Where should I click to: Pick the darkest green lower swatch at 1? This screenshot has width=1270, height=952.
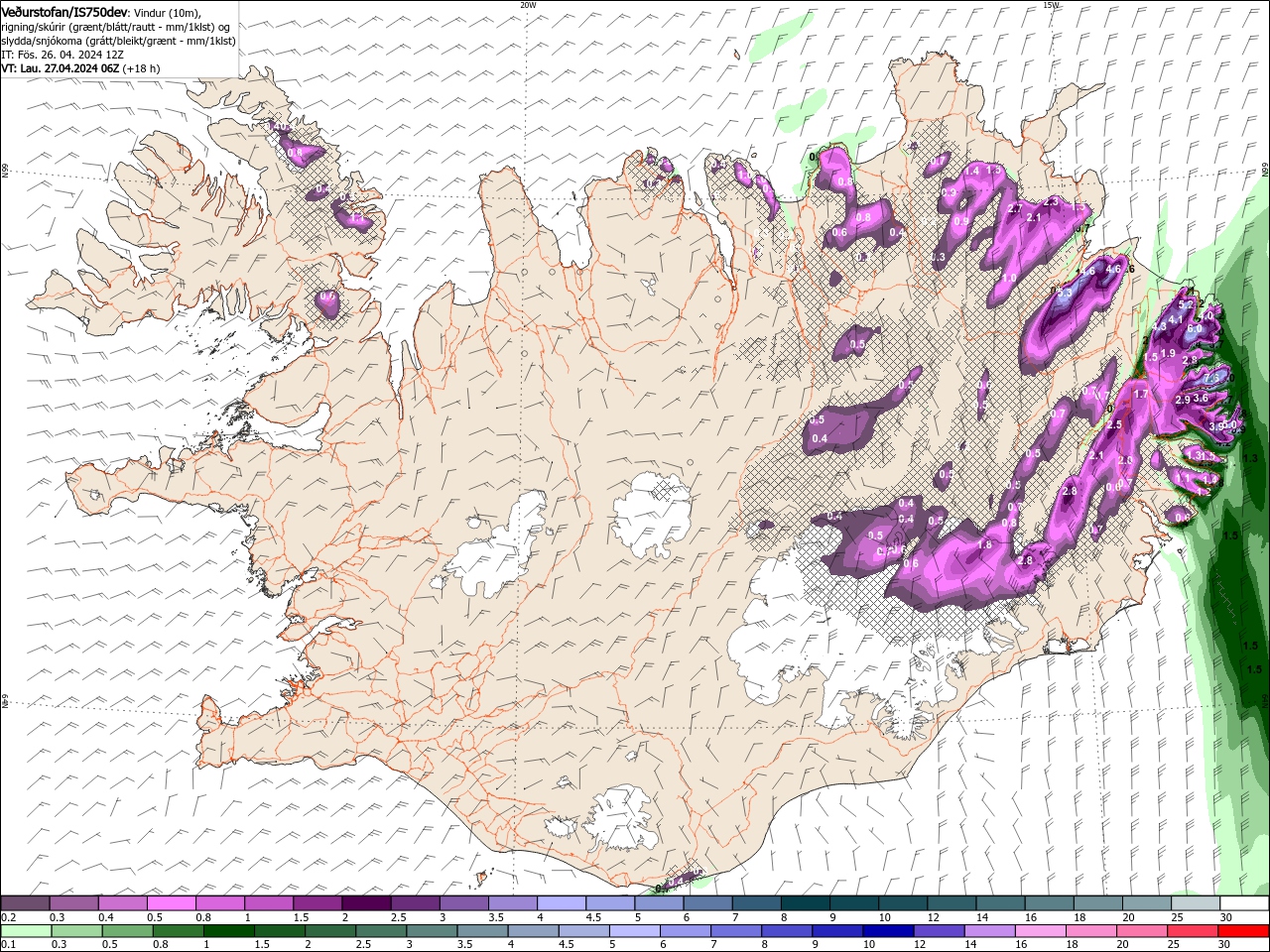tap(228, 930)
